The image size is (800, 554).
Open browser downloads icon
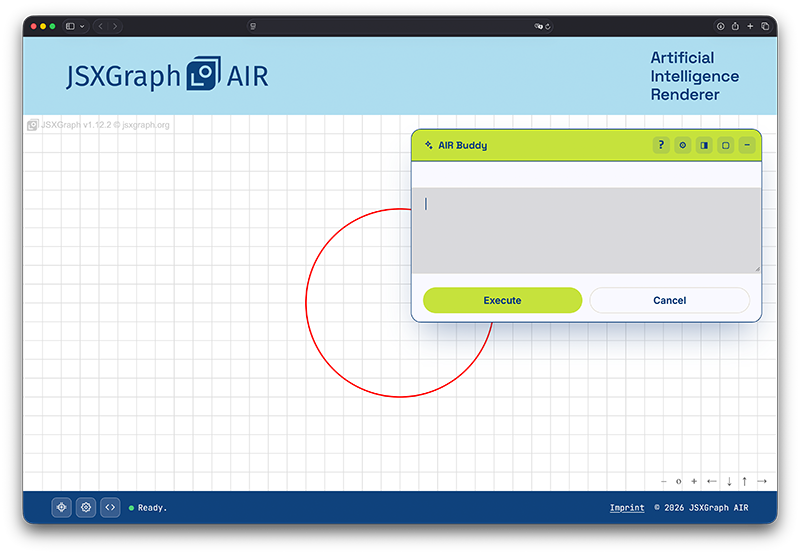click(720, 27)
